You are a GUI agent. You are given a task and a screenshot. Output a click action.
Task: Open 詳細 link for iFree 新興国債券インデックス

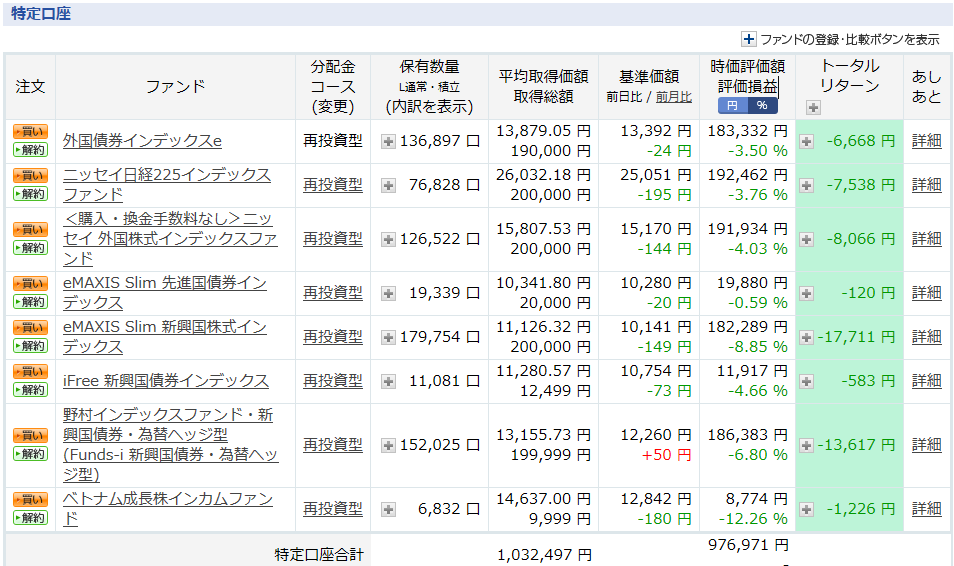click(x=927, y=380)
